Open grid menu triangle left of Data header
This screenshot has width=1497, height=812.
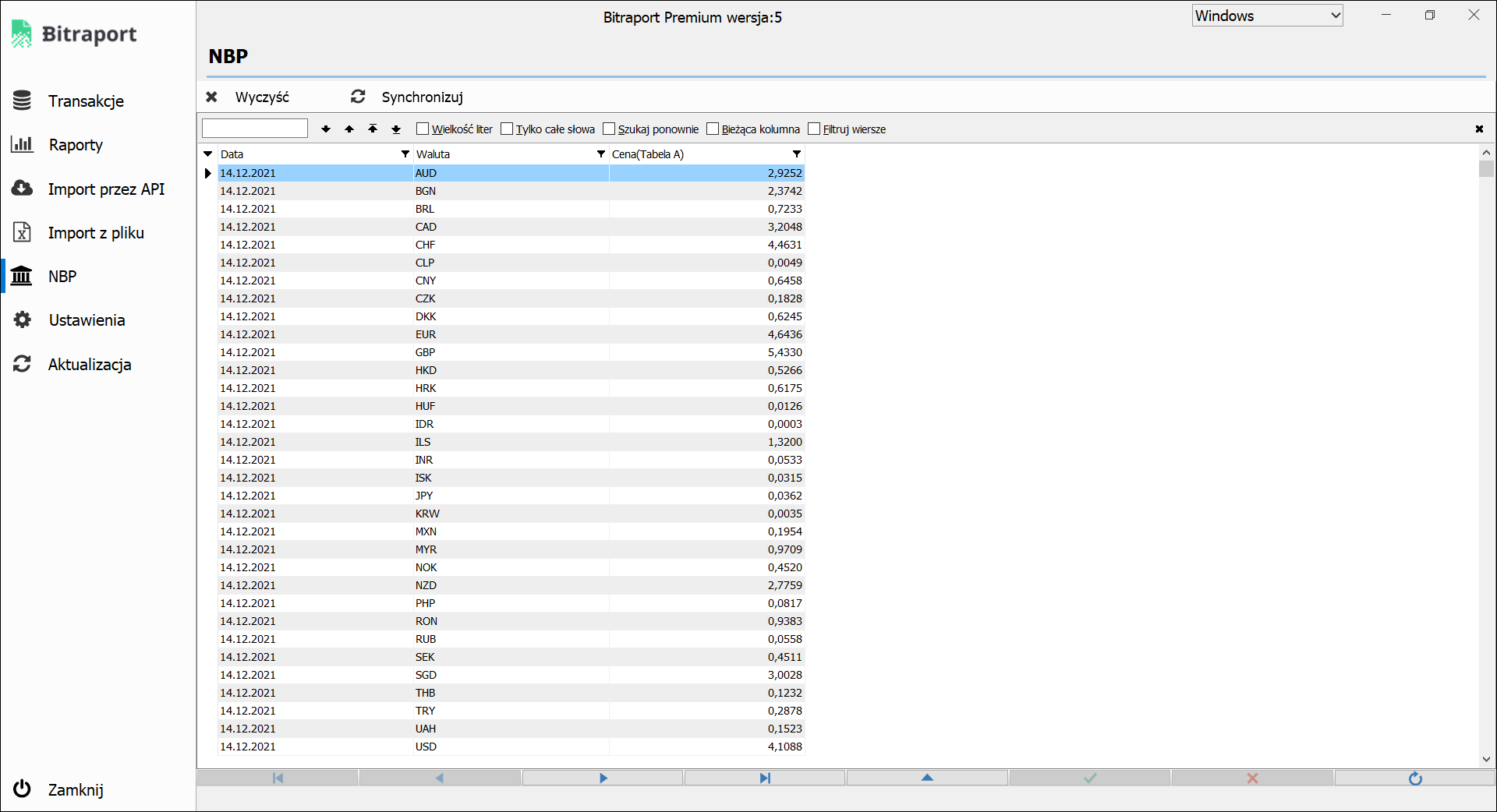tap(208, 154)
